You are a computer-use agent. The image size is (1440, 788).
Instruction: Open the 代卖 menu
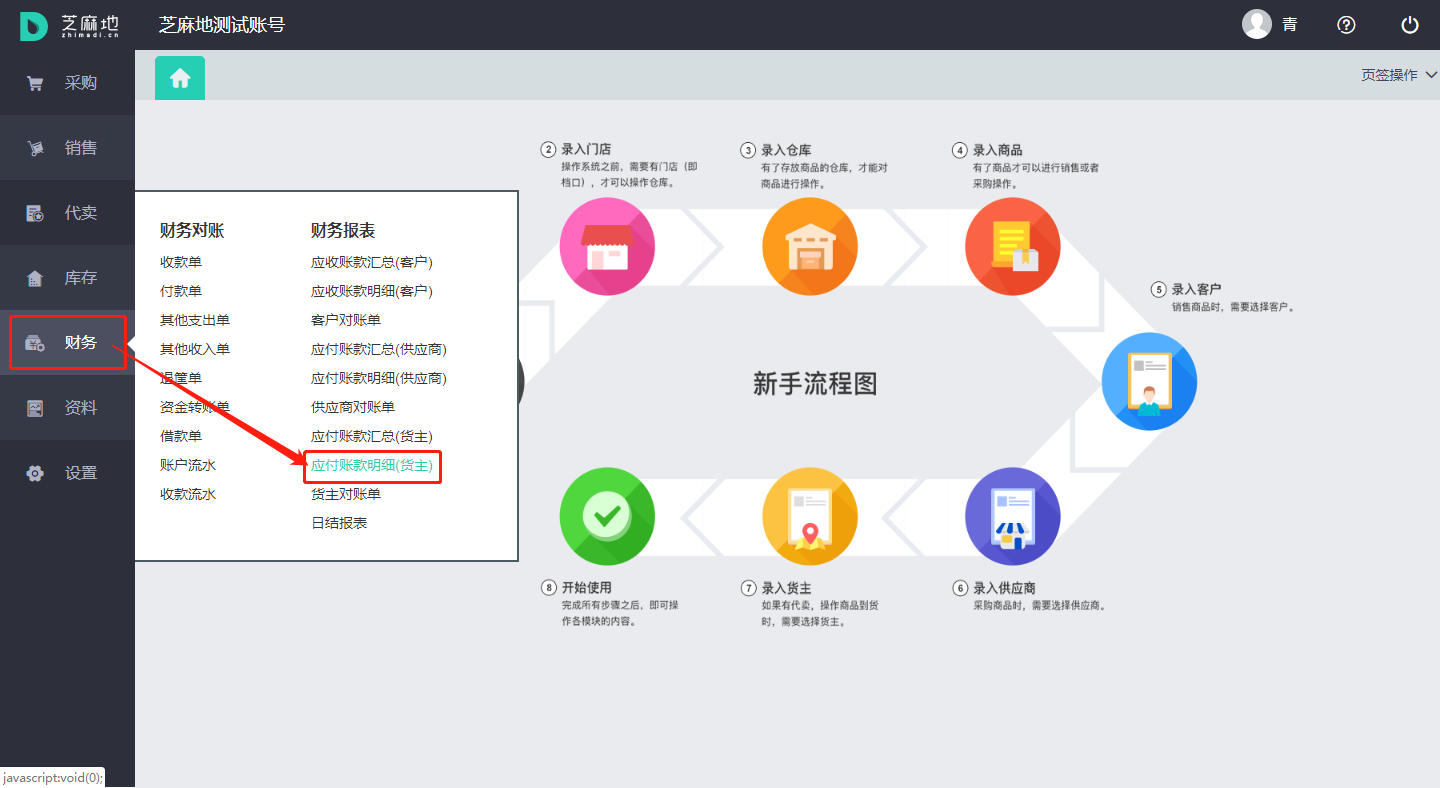click(67, 213)
